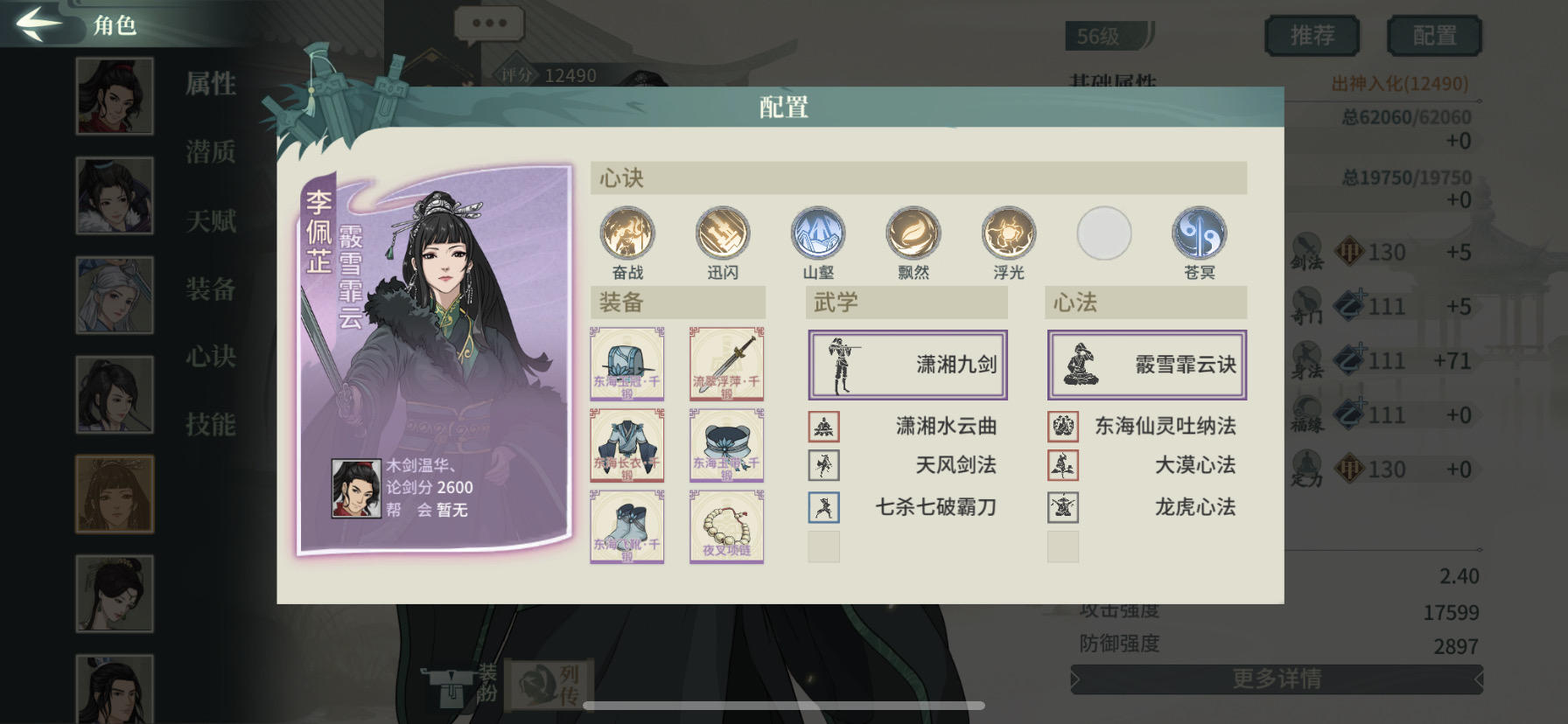Select the 山壑 heart-skill icon
The width and height of the screenshot is (1568, 724).
coord(818,233)
